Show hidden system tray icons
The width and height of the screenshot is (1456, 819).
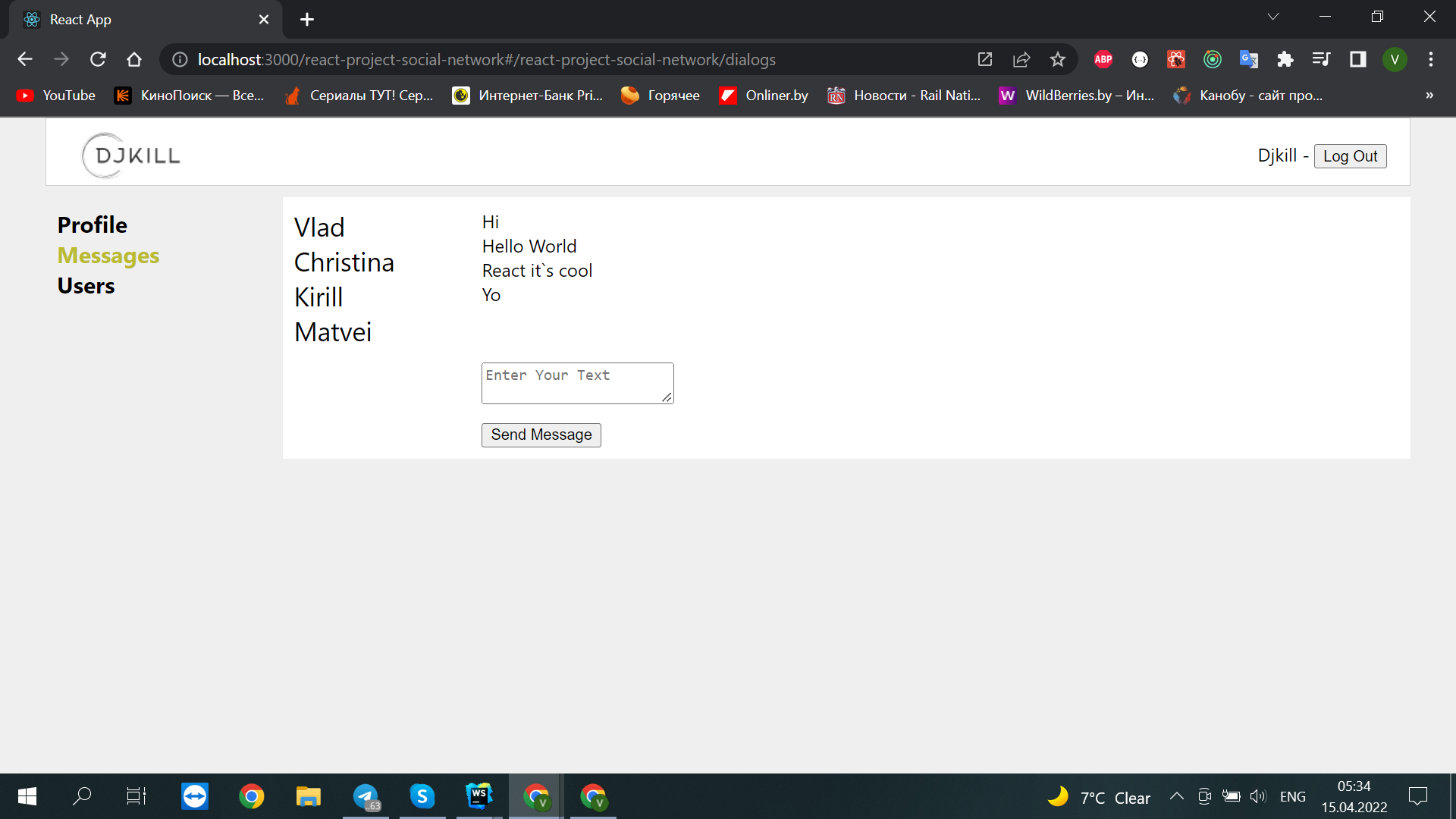[x=1177, y=796]
